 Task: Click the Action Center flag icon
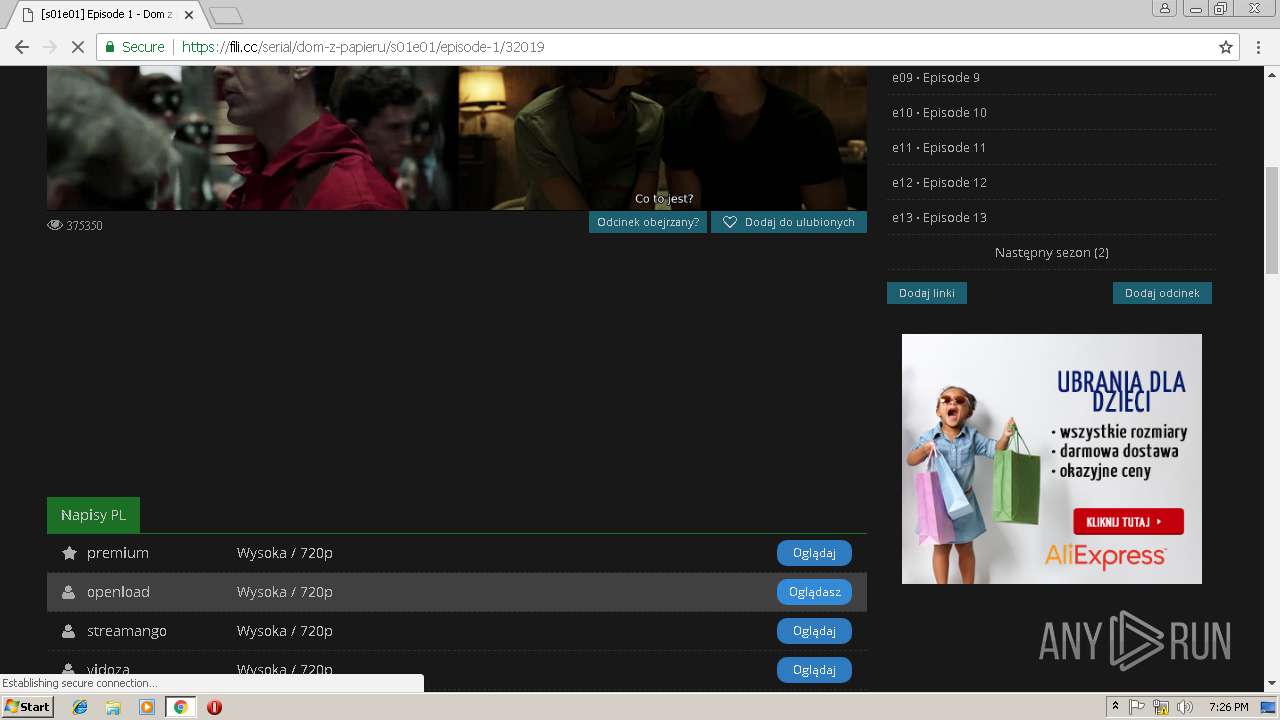coord(1137,707)
